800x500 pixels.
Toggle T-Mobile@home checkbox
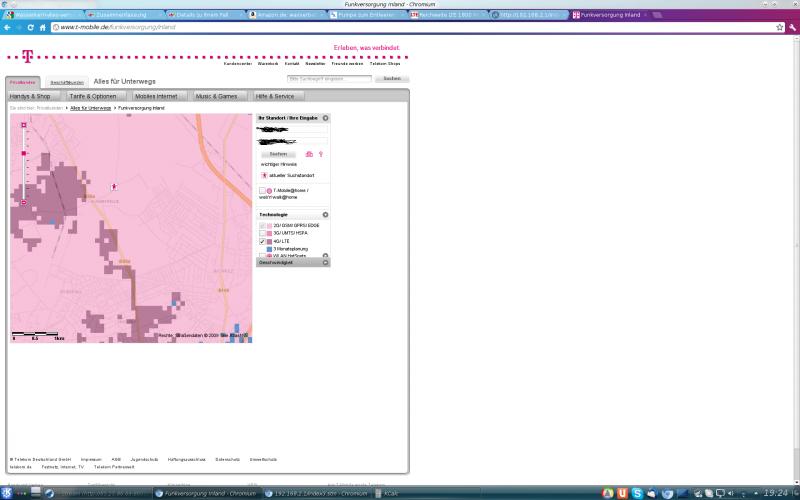point(262,190)
